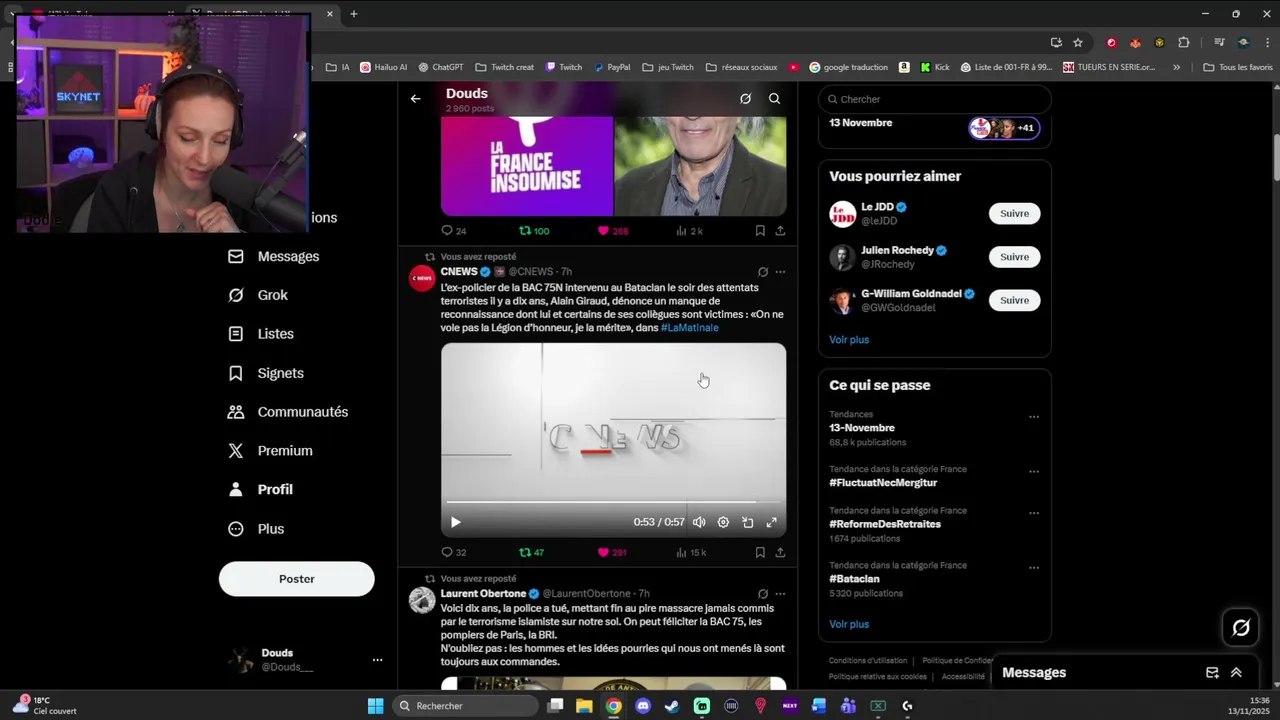Viewport: 1280px width, 720px height.
Task: Expand CNEWS video to fullscreen
Action: click(x=772, y=522)
